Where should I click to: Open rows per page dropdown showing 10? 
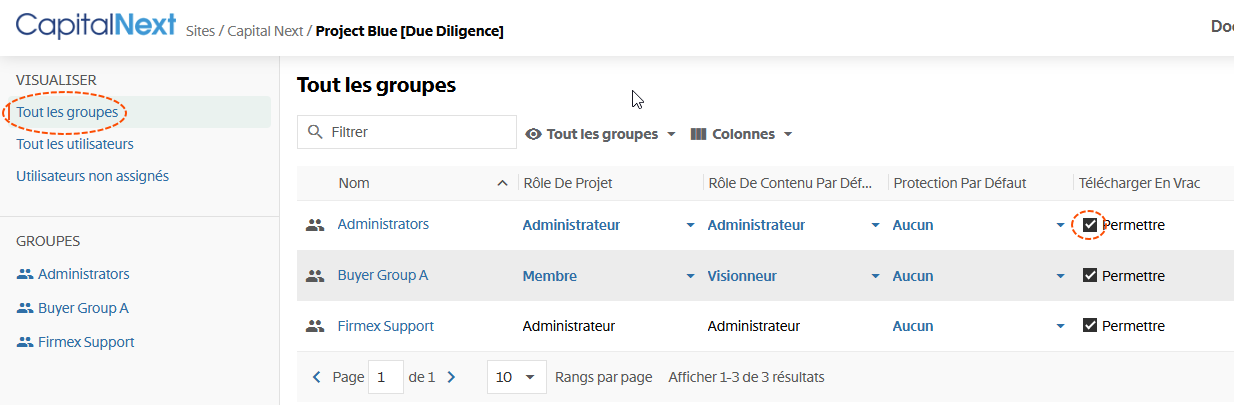click(x=516, y=377)
